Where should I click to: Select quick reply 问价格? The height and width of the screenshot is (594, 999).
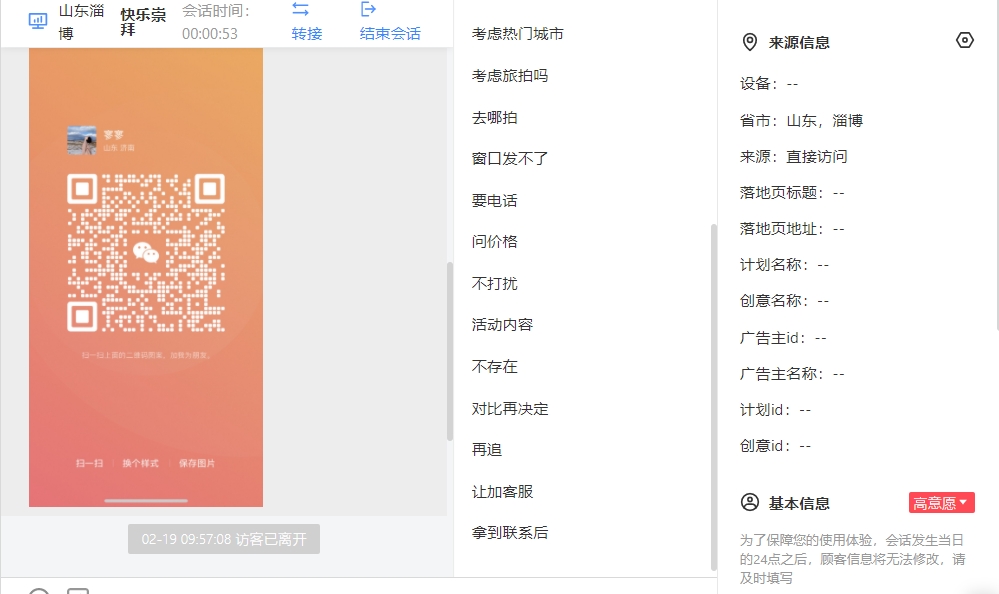pos(494,242)
